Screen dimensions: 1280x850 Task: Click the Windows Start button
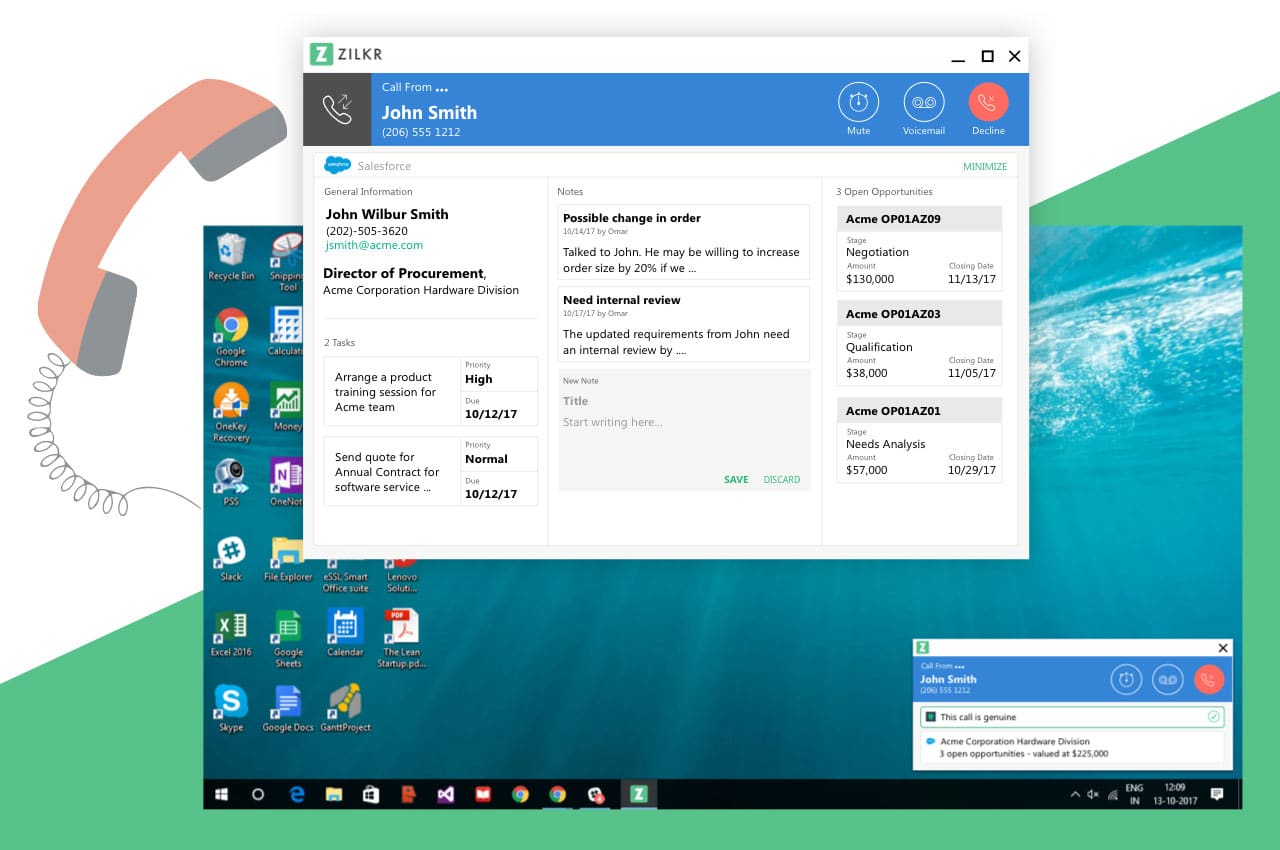[221, 794]
